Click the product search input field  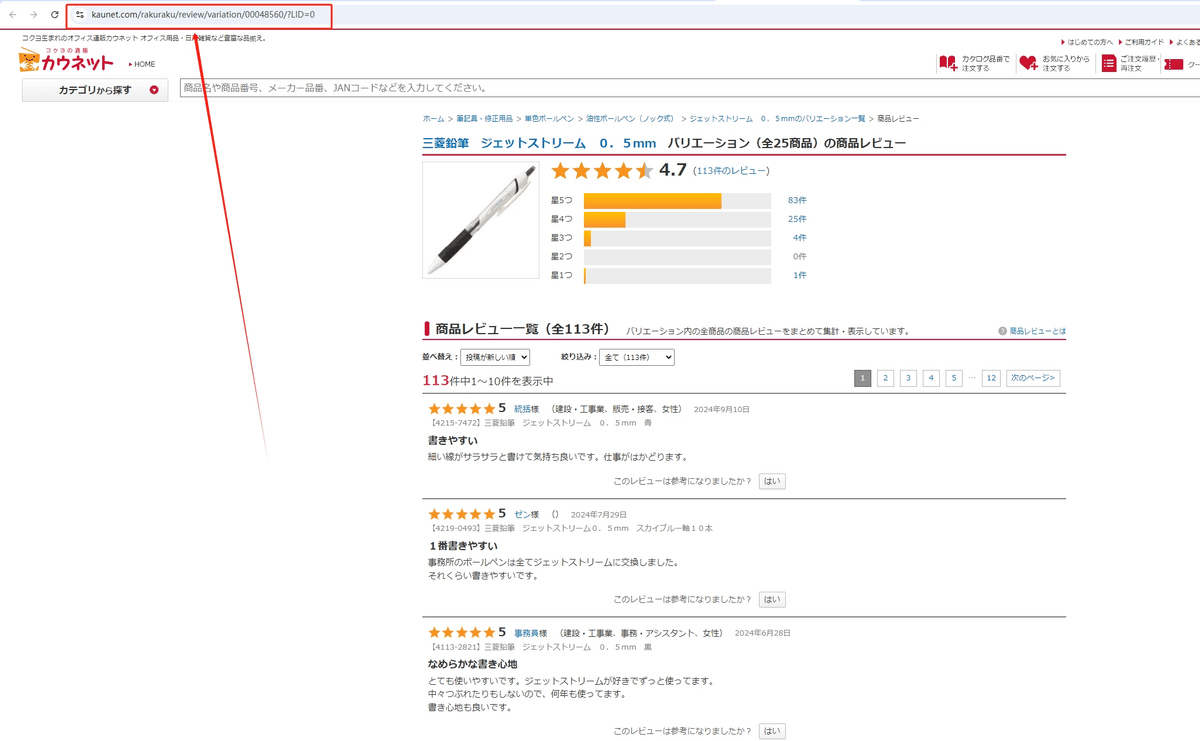pos(690,88)
